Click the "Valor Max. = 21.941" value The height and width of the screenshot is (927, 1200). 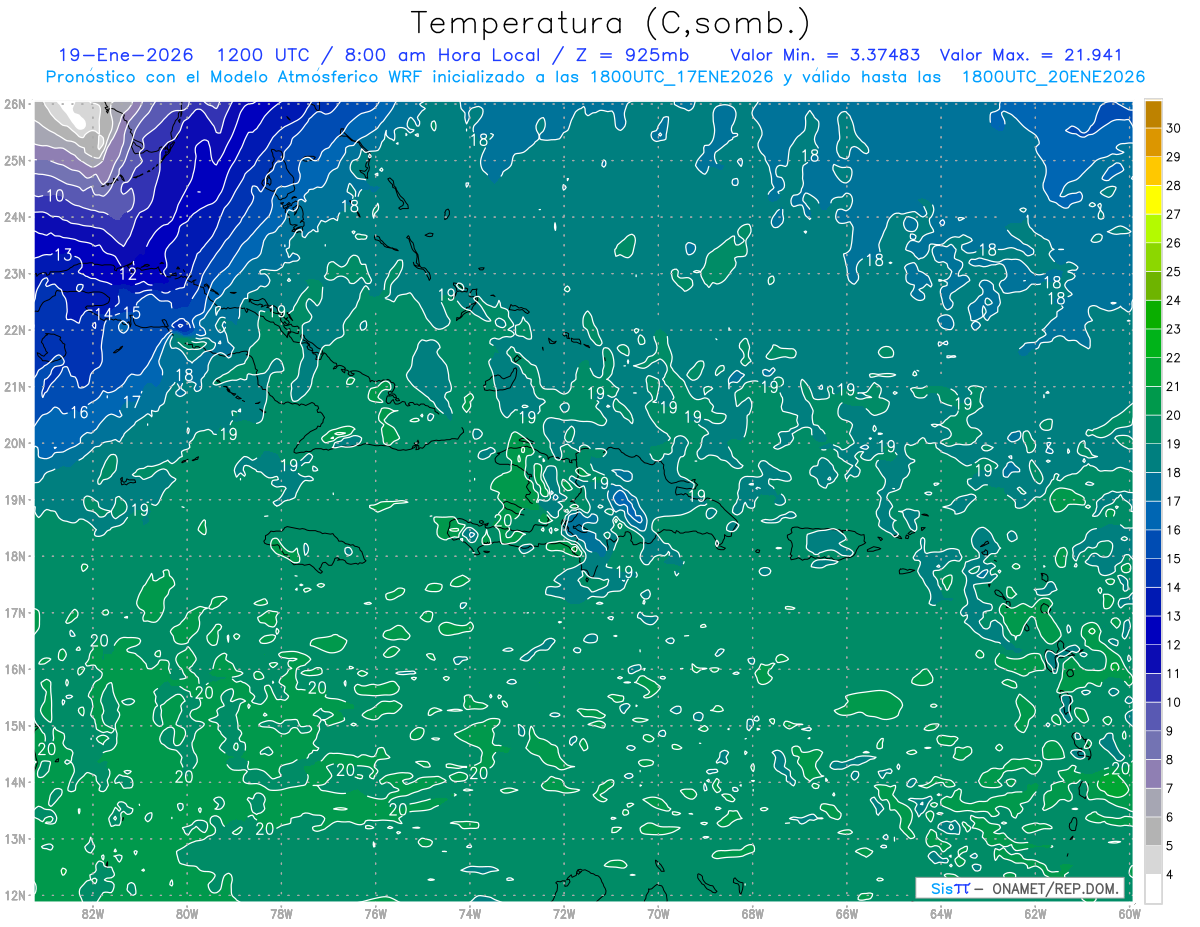(1031, 55)
